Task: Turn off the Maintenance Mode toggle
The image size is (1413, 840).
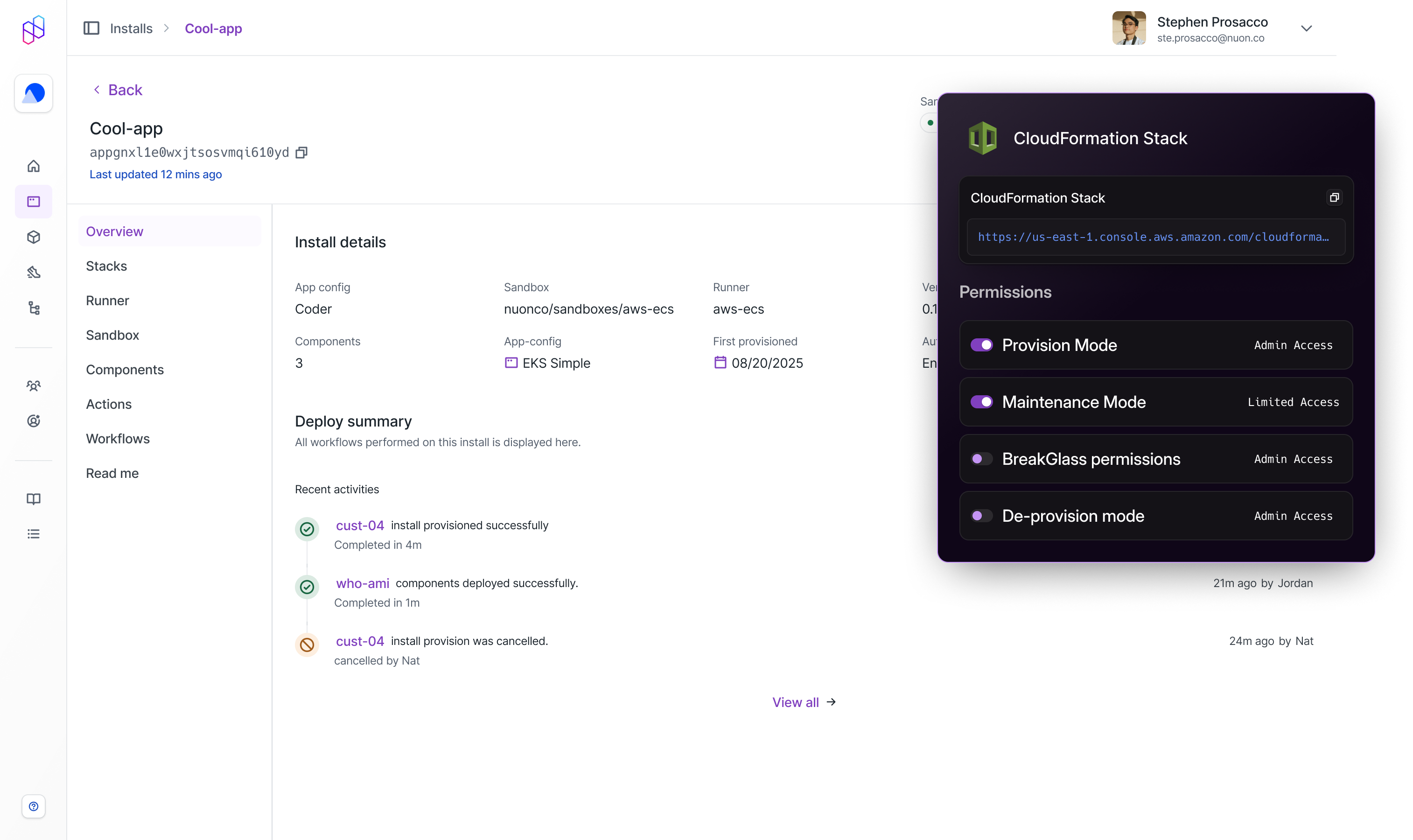Action: click(x=981, y=402)
